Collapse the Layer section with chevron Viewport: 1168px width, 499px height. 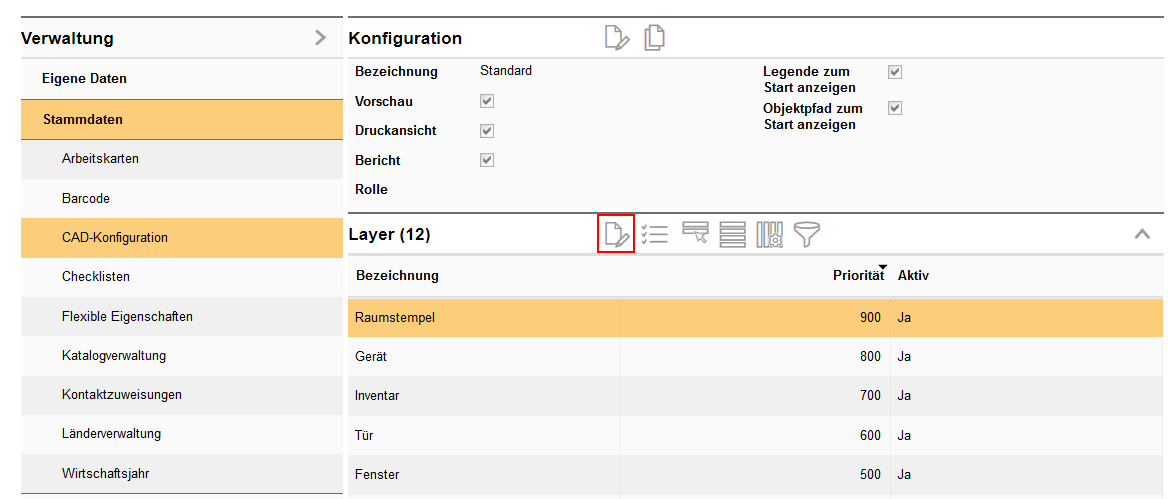tap(1142, 235)
